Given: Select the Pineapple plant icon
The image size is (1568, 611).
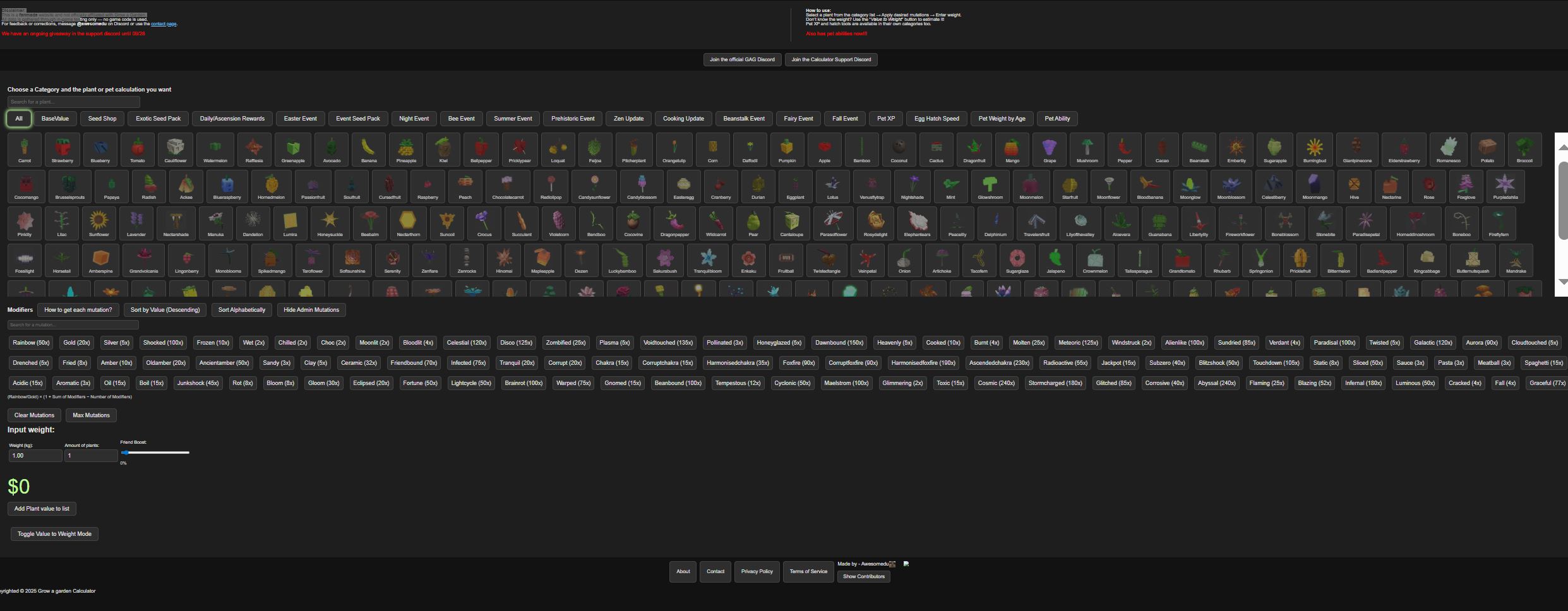Looking at the screenshot, I should point(406,150).
